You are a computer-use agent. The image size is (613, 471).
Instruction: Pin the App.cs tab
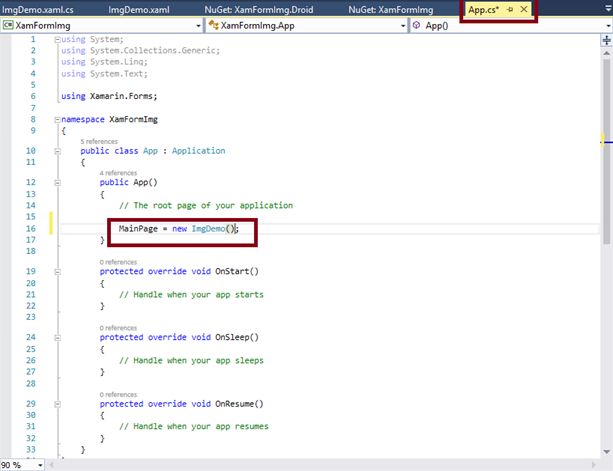click(510, 9)
